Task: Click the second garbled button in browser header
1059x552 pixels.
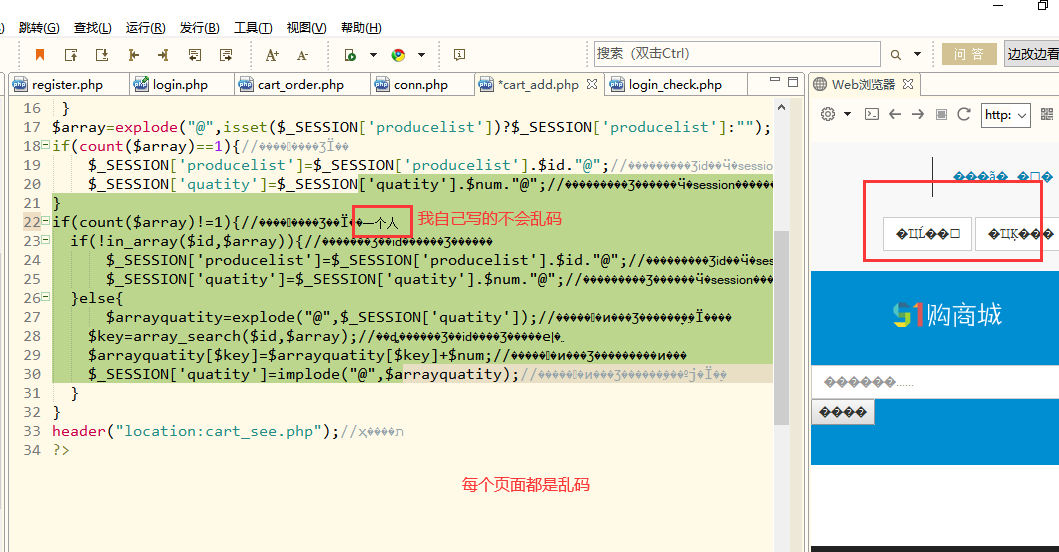Action: (x=1017, y=234)
